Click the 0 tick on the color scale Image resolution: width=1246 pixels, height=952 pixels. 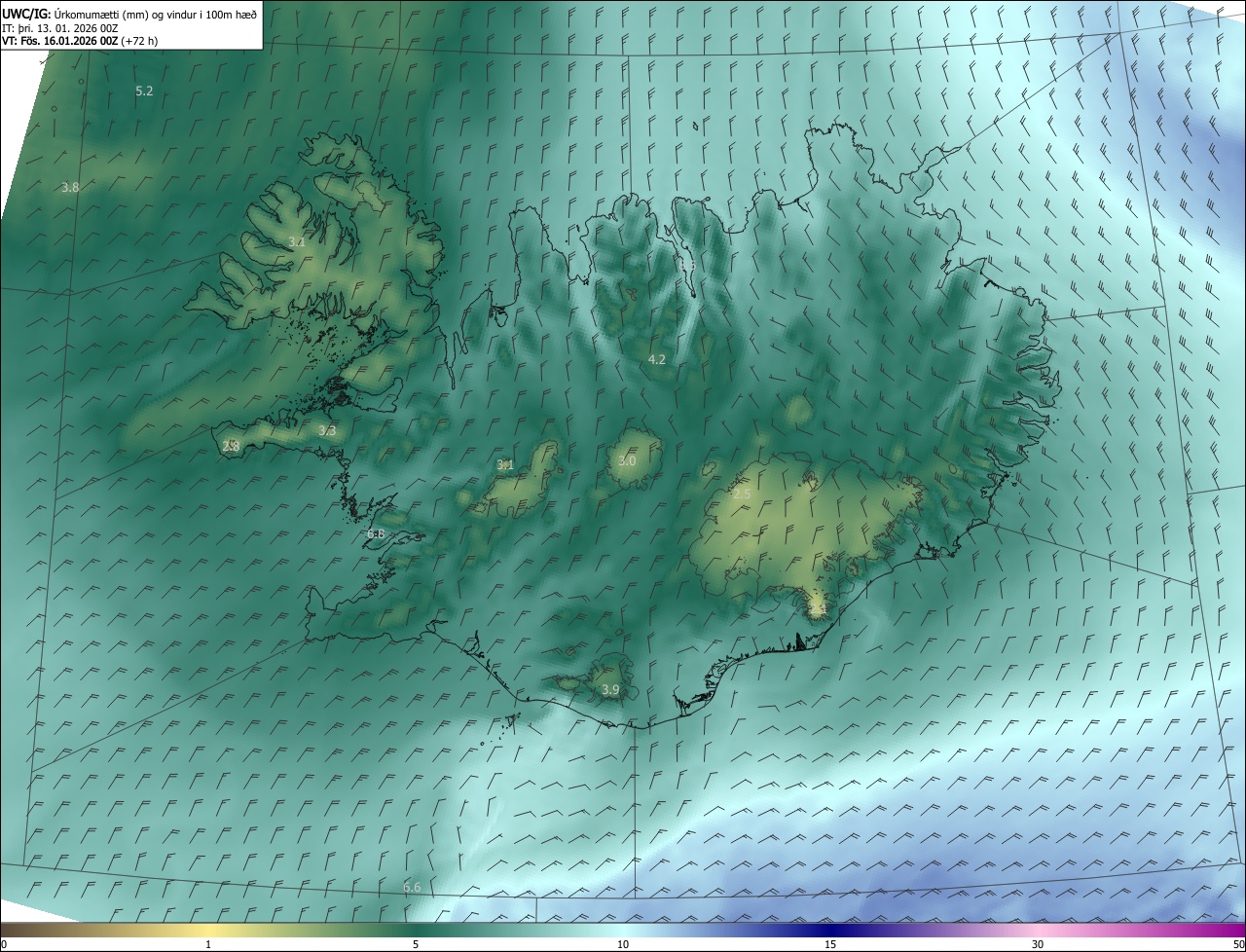tap(4, 944)
